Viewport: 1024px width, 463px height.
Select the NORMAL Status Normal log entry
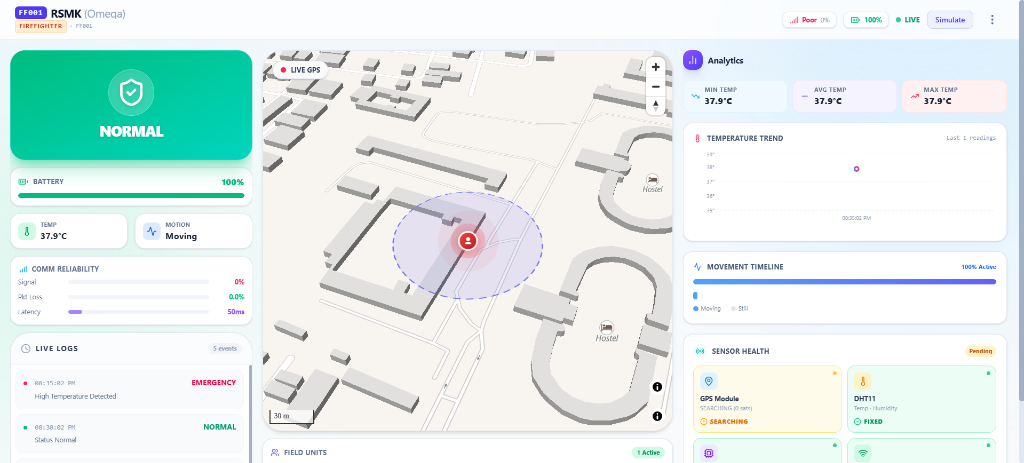coord(129,434)
